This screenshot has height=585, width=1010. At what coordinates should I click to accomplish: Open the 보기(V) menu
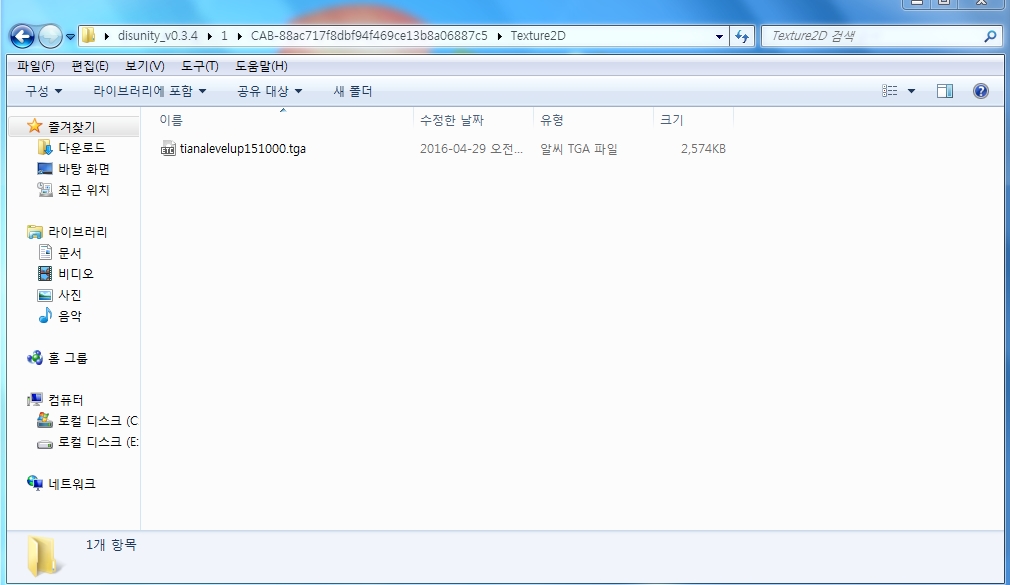[x=144, y=66]
